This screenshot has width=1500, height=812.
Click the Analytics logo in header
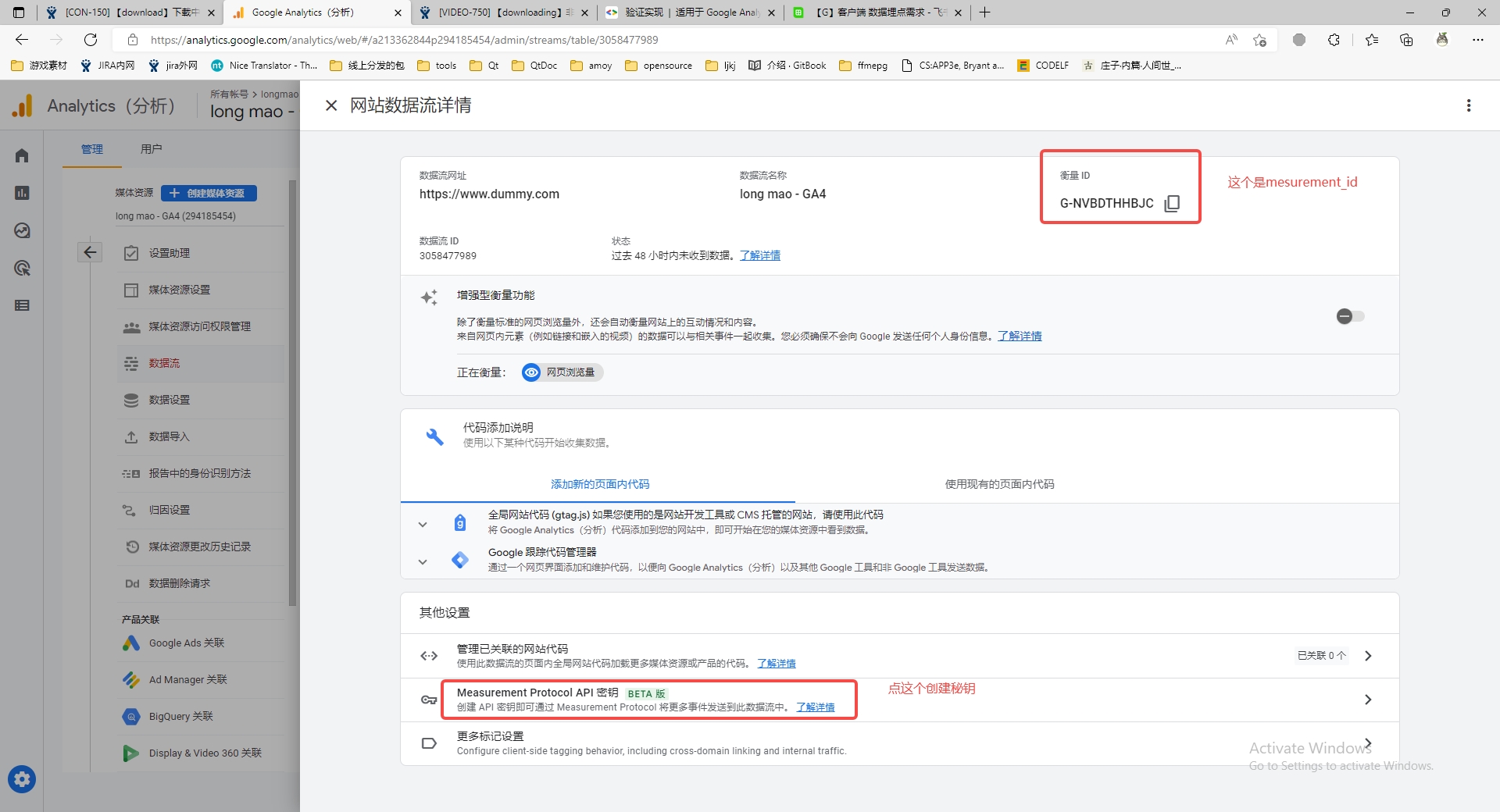23,105
